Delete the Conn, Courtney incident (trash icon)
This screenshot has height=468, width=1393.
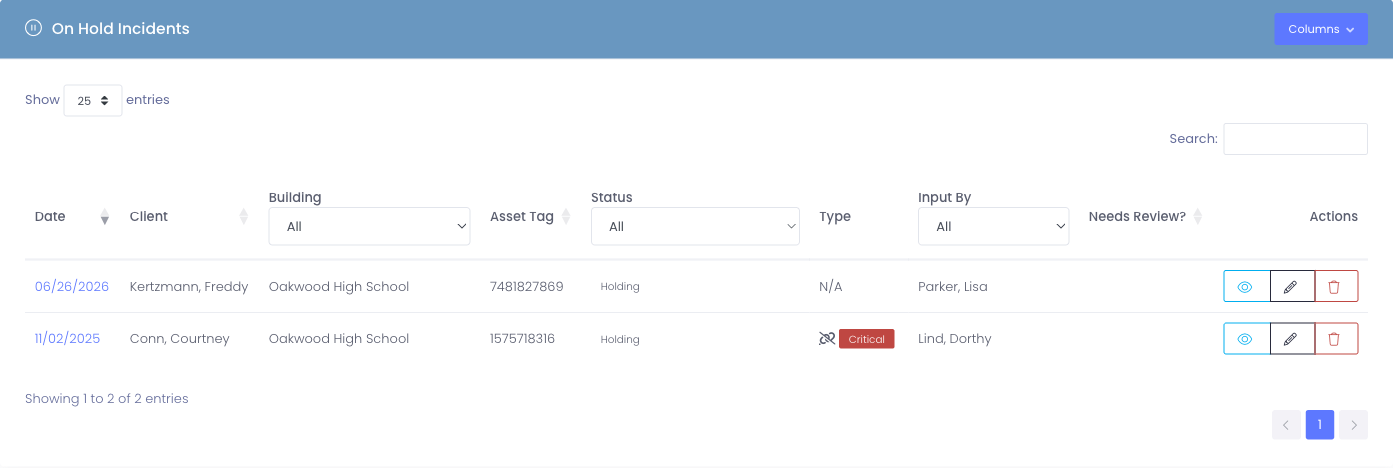1336,339
